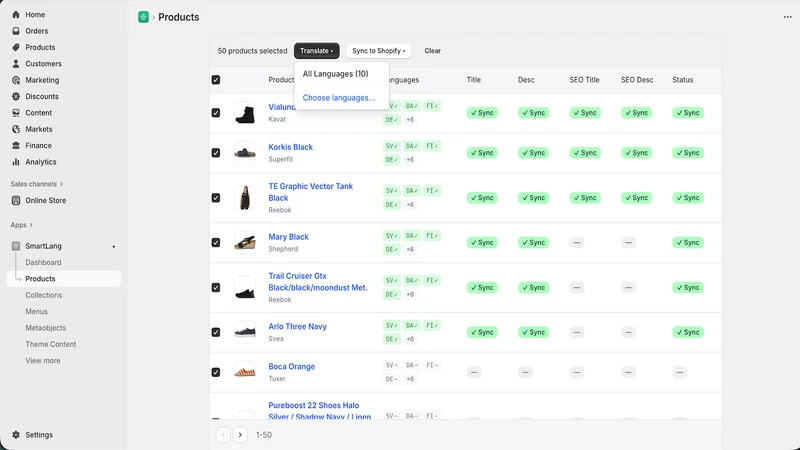Click the previous page arrow

[x=223, y=435]
